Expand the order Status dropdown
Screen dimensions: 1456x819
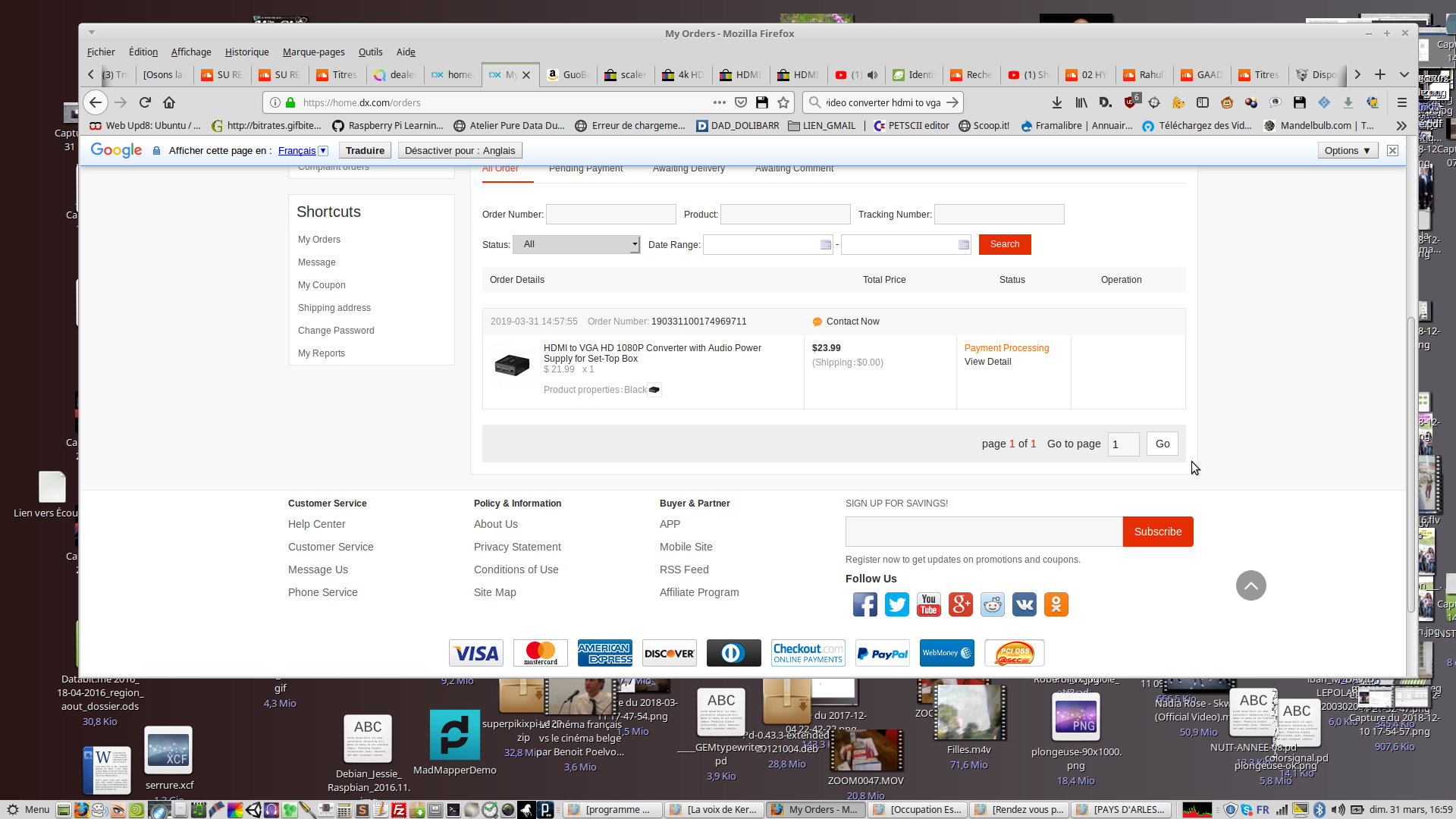[x=576, y=244]
